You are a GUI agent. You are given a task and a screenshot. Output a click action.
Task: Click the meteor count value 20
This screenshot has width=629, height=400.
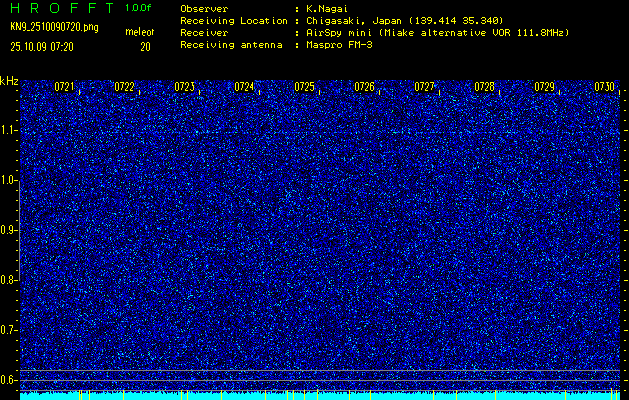145,46
